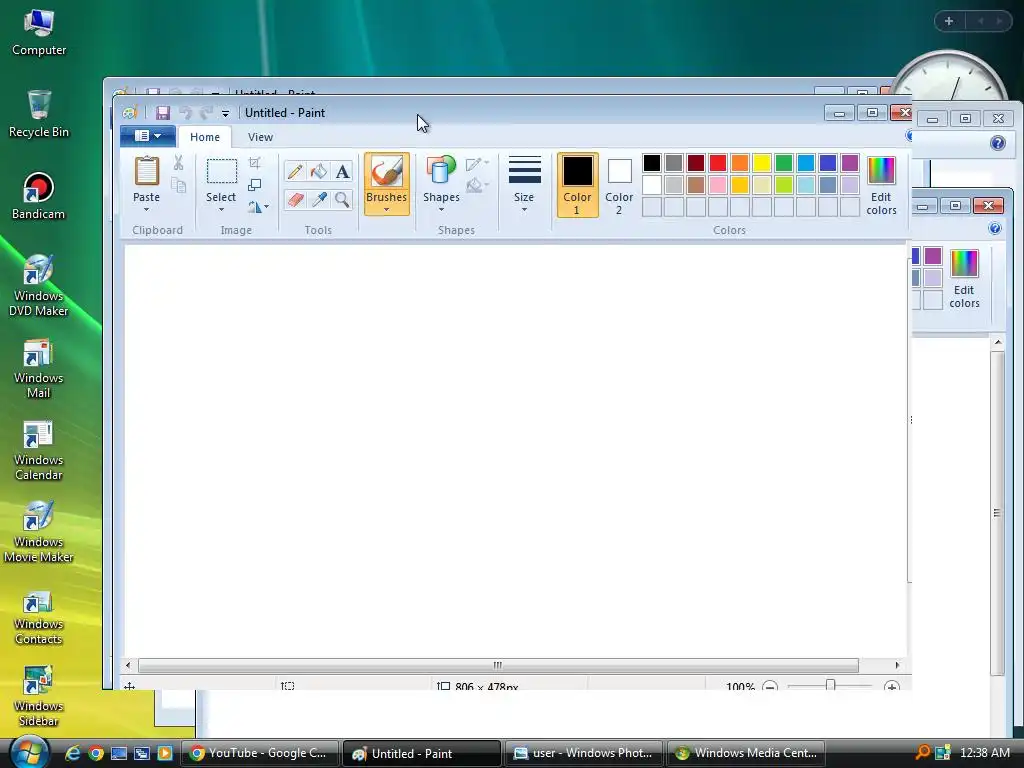
Task: Select the Fill with color bucket tool
Action: (319, 172)
